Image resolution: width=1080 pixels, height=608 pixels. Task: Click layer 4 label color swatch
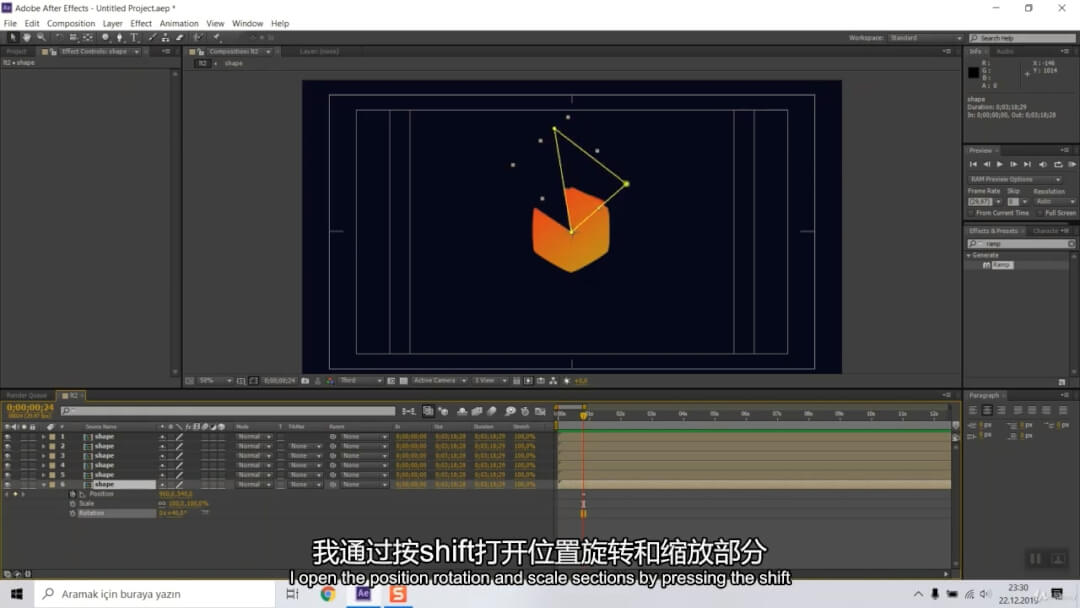click(52, 465)
